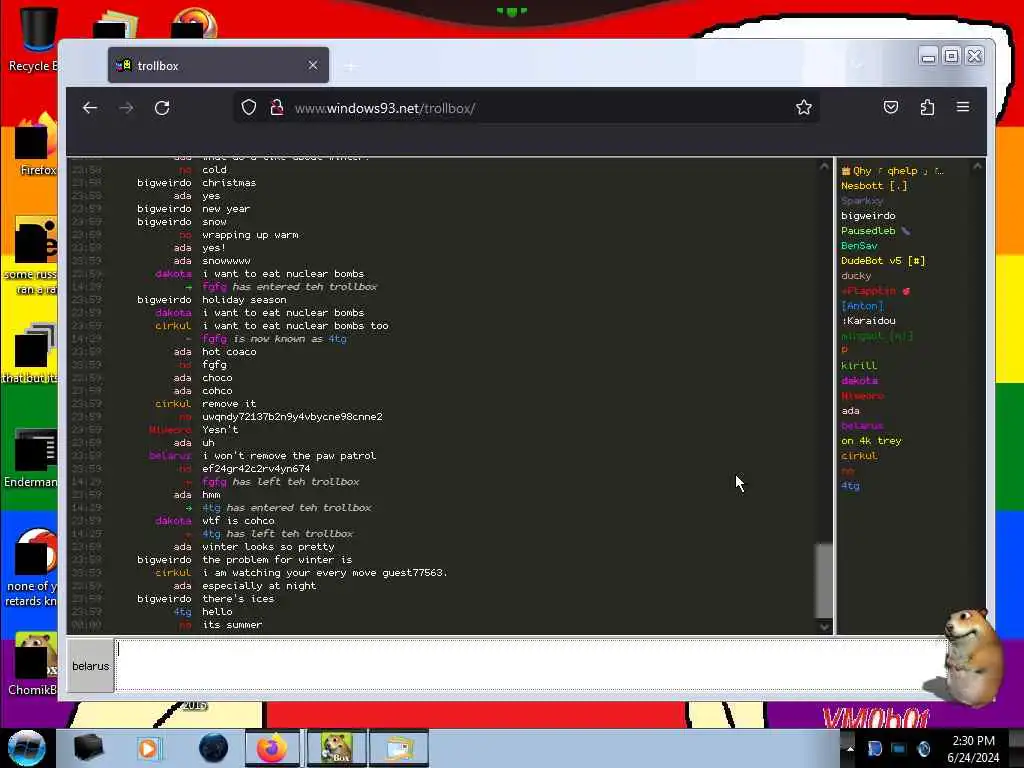This screenshot has height=768, width=1024.
Task: Select ducky in the user list
Action: 856,276
